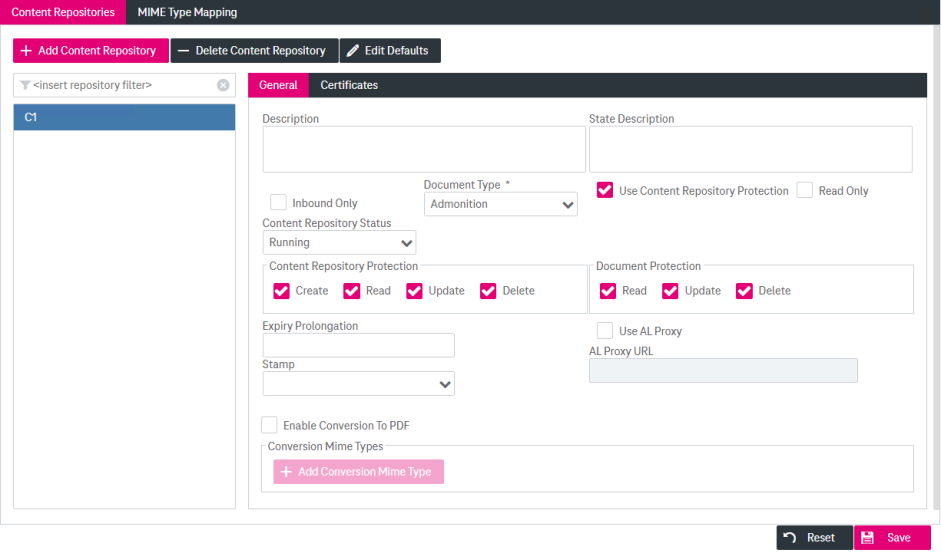Click the Reset button with undo arrow

tap(814, 538)
